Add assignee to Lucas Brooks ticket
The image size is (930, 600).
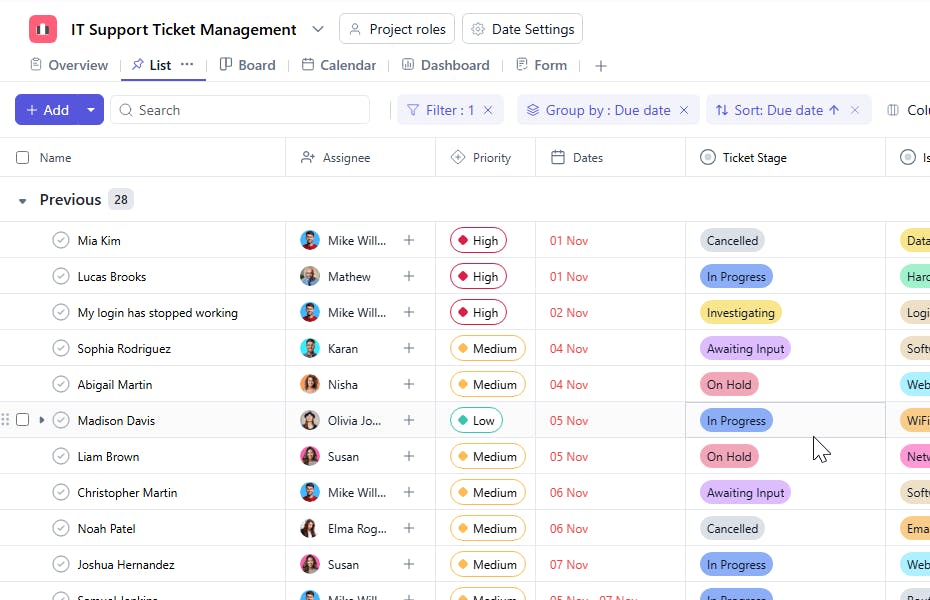pos(409,276)
